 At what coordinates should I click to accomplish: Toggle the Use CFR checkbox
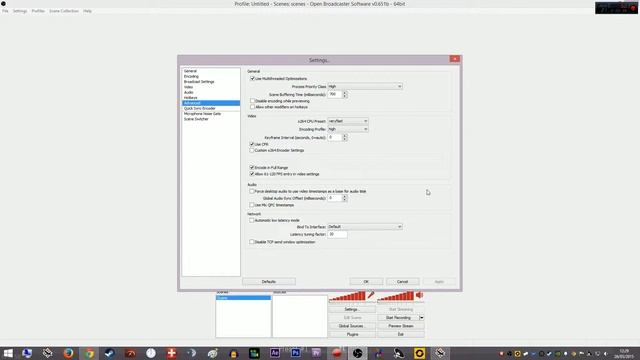(252, 144)
